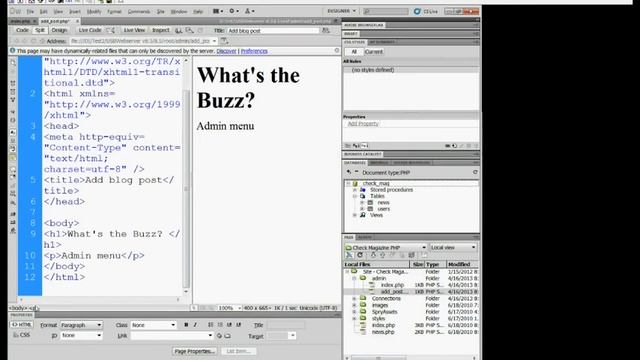The image size is (640, 360).
Task: Click Connect to remote host icon
Action: point(349,255)
